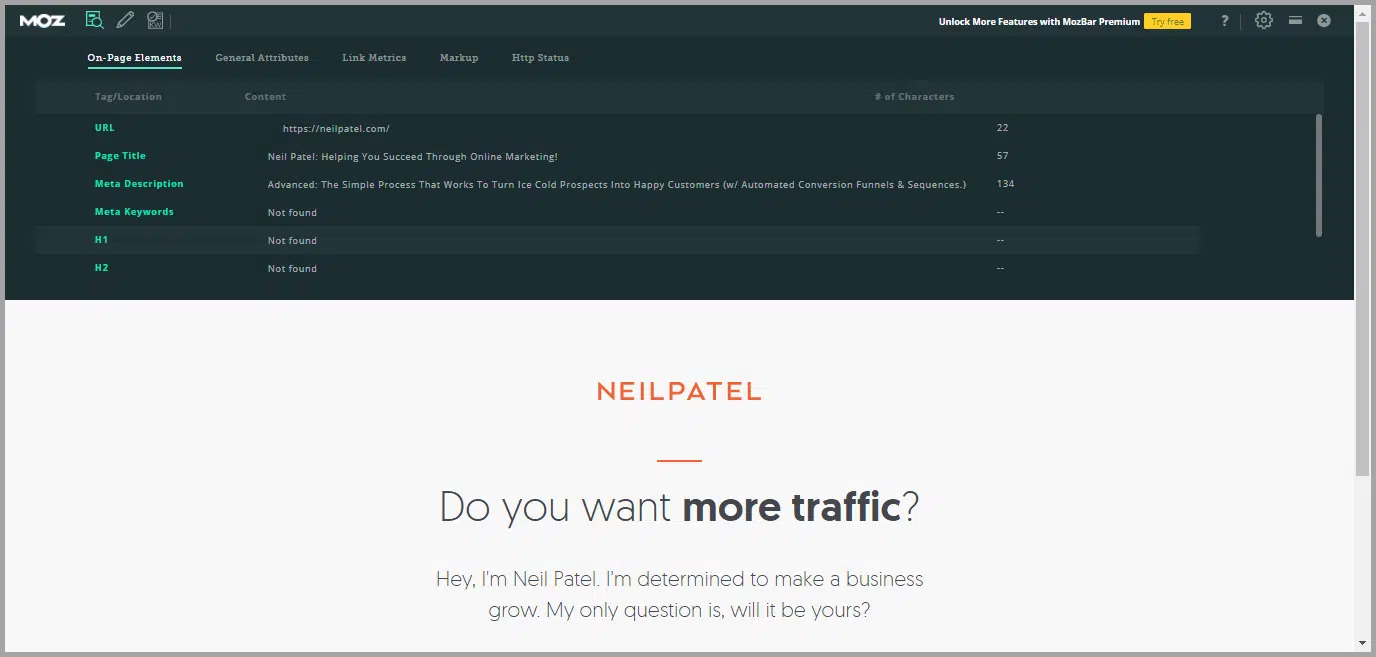Image resolution: width=1376 pixels, height=657 pixels.
Task: Click the Page Title row label
Action: (x=120, y=156)
